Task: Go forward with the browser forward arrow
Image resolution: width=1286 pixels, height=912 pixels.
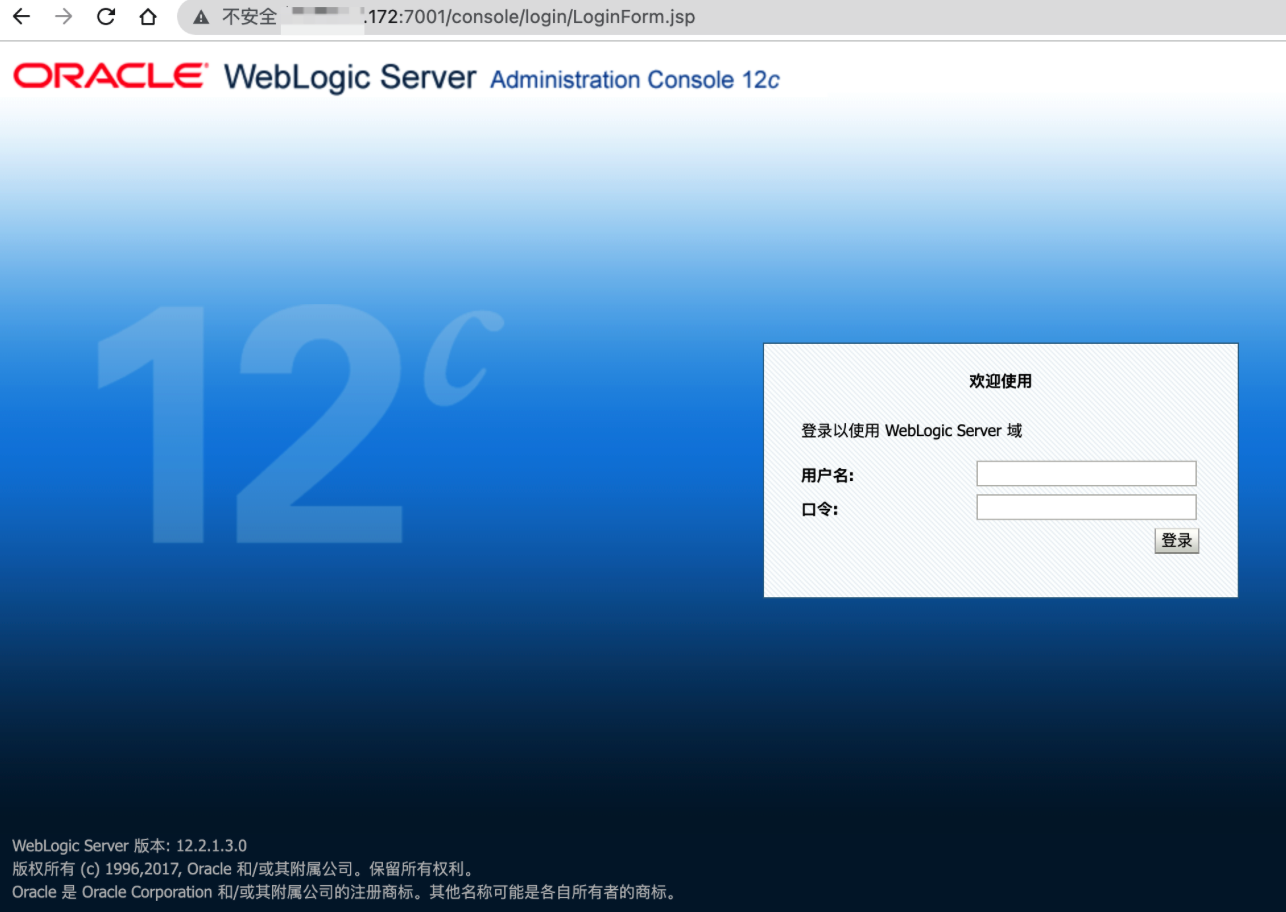Action: (63, 17)
